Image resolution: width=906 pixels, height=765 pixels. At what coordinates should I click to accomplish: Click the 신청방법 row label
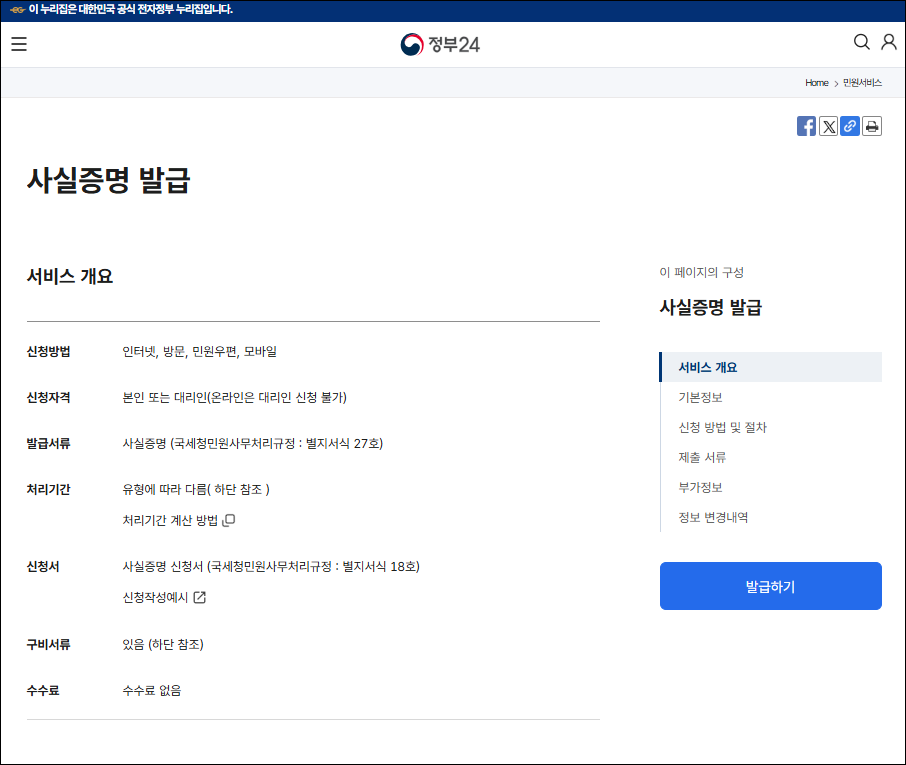pos(49,351)
